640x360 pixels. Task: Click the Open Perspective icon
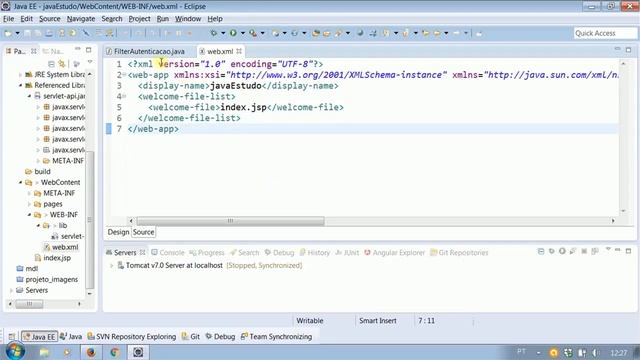tap(12, 336)
